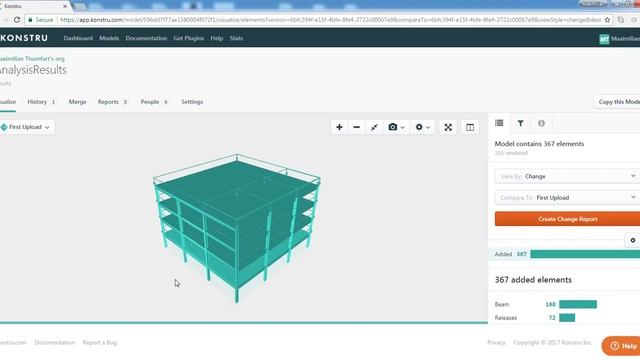The height and width of the screenshot is (360, 640).
Task: Zoom out with the minus icon
Action: click(356, 127)
